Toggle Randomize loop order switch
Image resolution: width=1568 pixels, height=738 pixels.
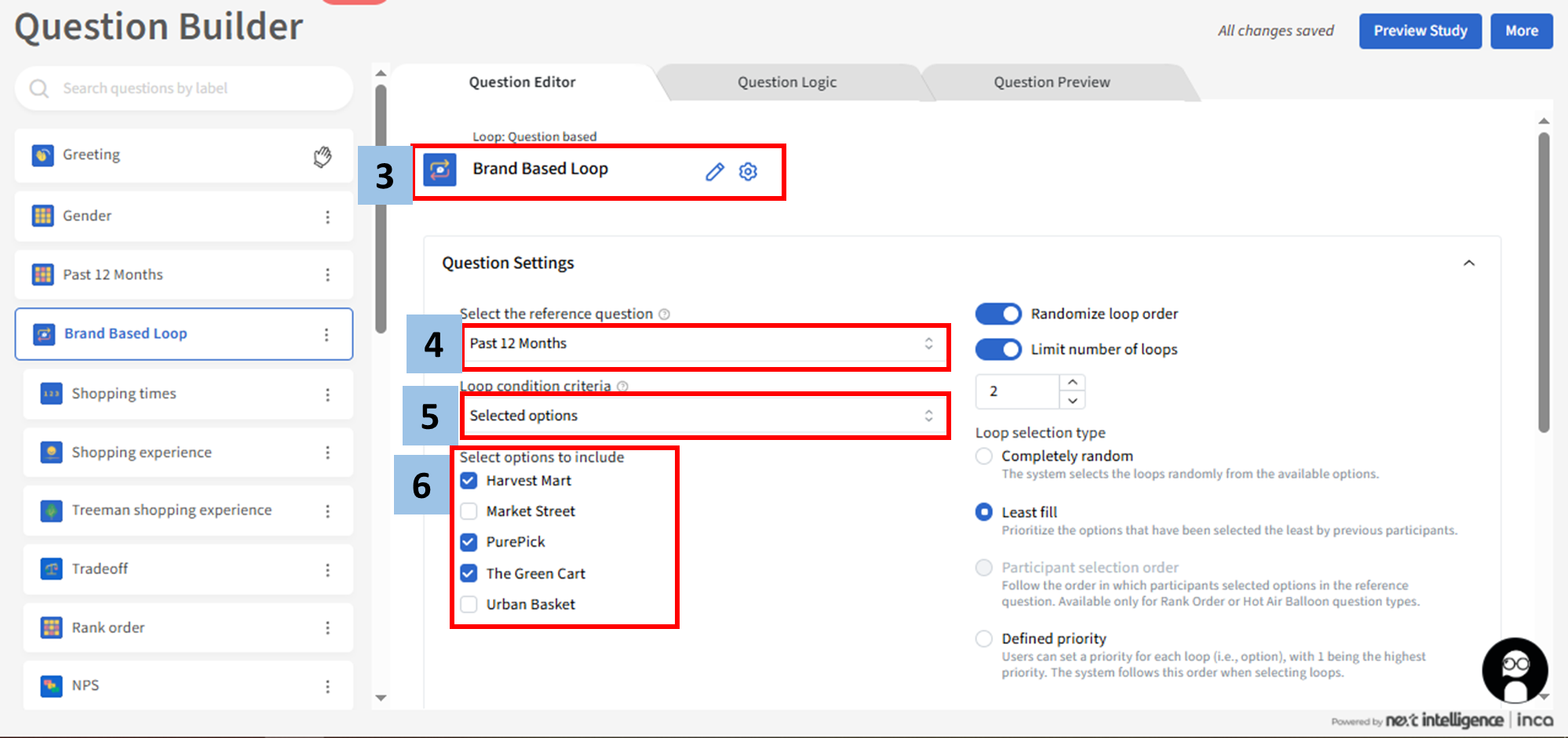[998, 314]
